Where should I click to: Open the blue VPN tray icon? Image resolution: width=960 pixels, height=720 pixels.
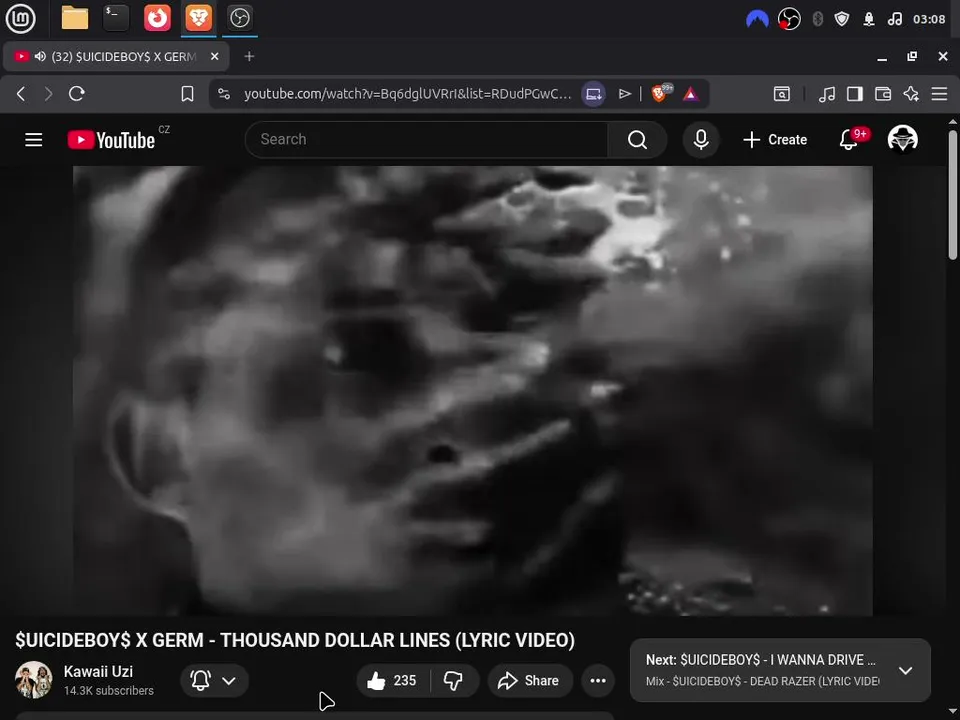click(x=757, y=20)
